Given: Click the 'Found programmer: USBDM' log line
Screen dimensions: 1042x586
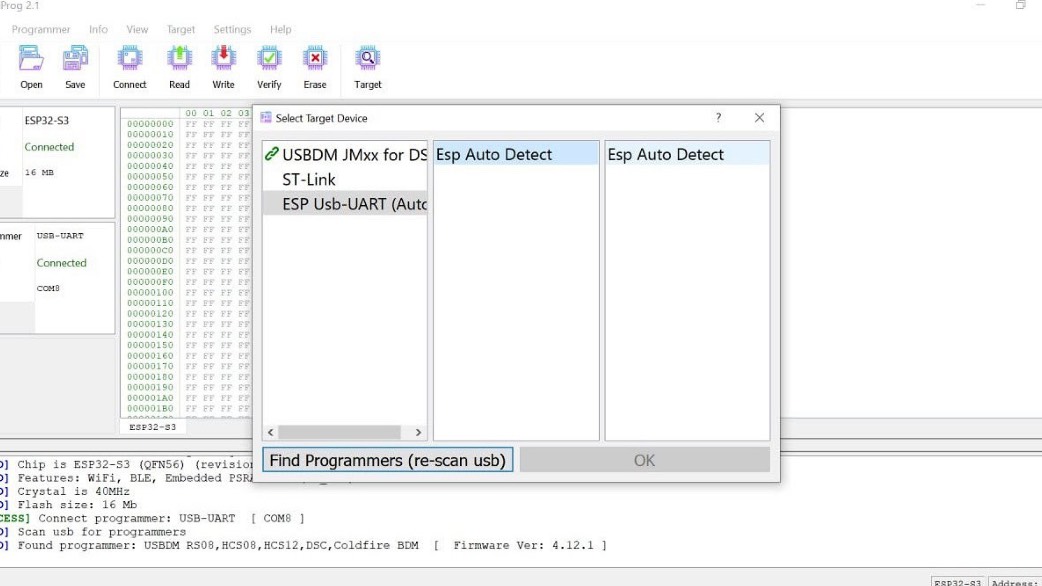Looking at the screenshot, I should 312,545.
